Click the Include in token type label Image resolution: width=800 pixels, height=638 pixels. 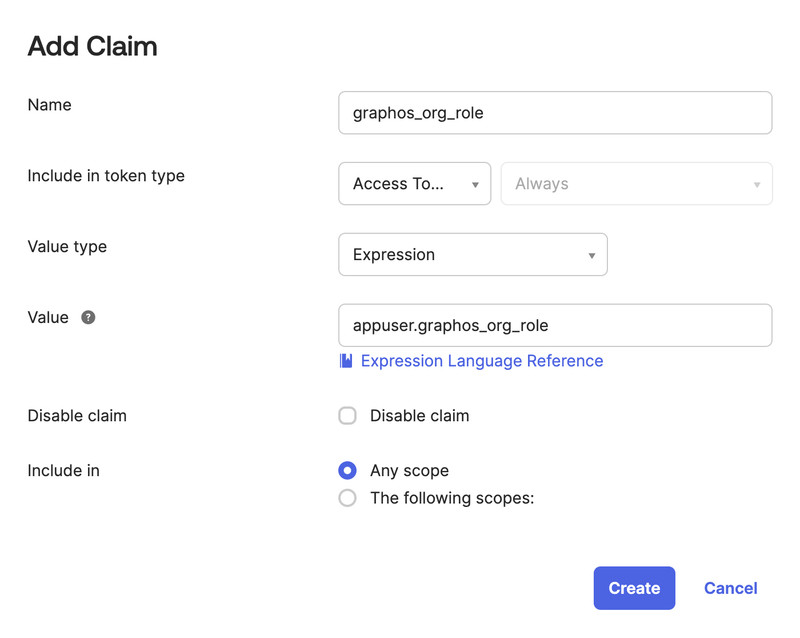pyautogui.click(x=106, y=176)
